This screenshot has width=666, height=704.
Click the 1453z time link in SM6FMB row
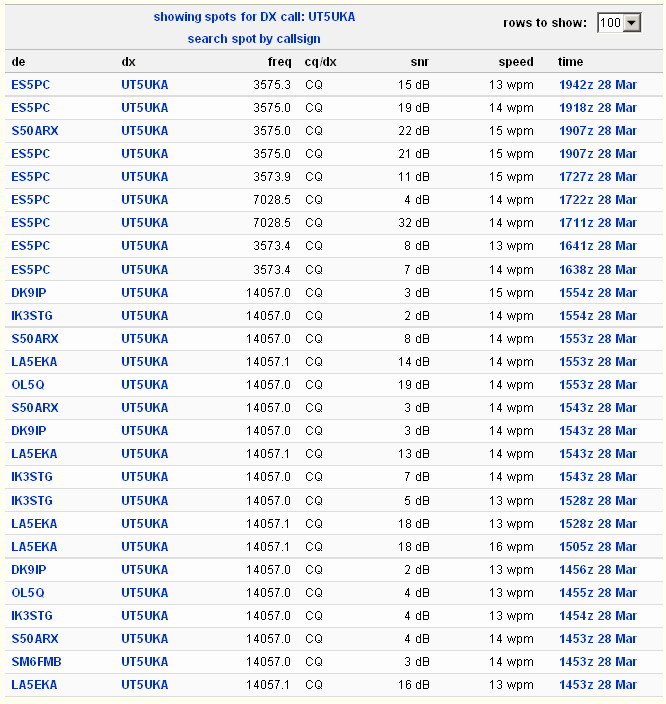pyautogui.click(x=598, y=662)
